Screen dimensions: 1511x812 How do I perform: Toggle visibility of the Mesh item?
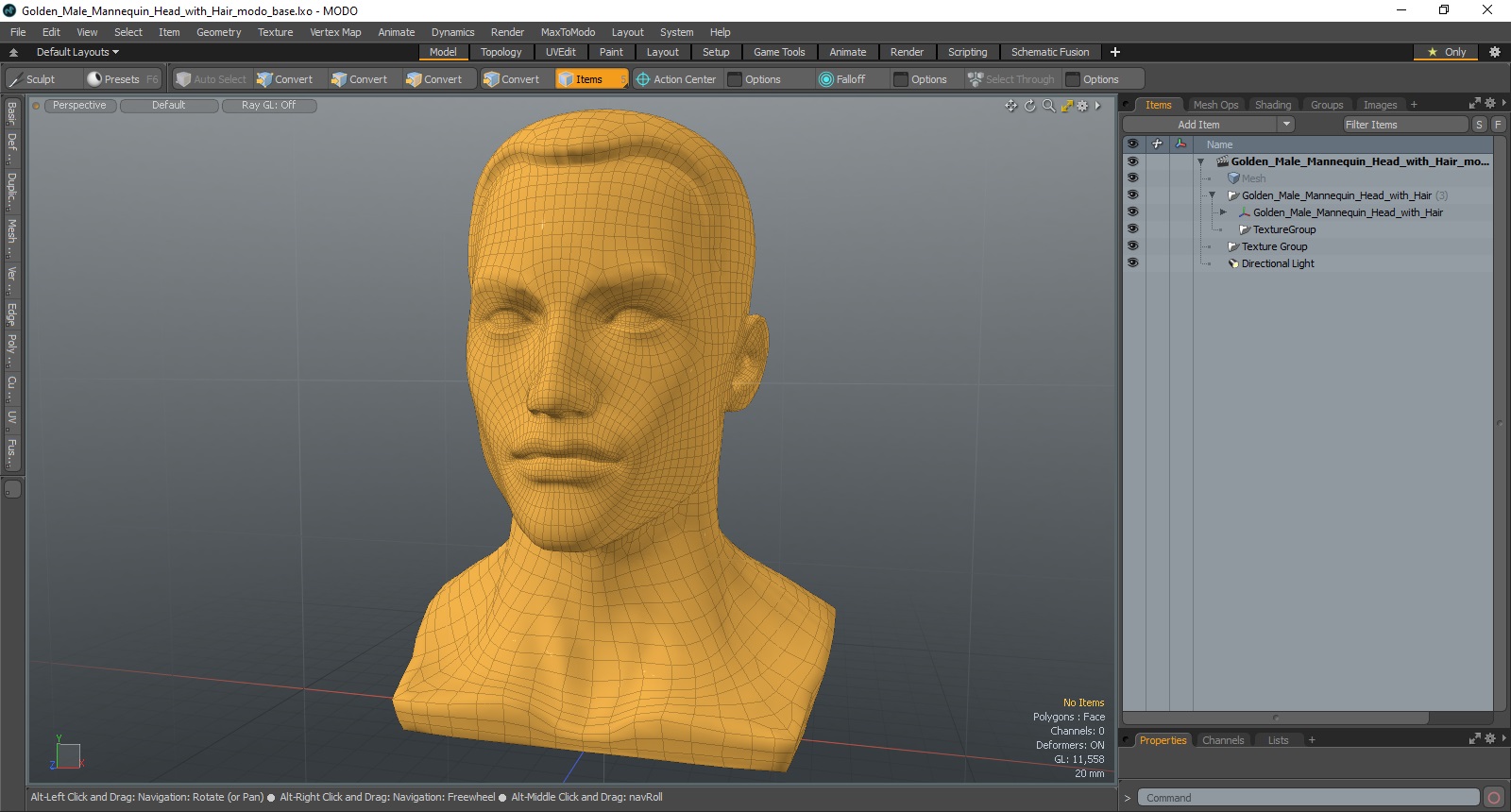[1132, 178]
